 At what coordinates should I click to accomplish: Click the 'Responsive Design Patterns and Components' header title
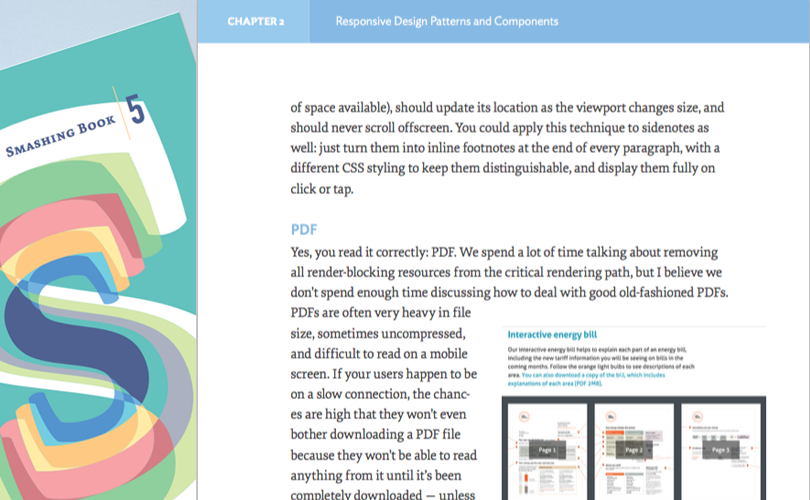(447, 21)
